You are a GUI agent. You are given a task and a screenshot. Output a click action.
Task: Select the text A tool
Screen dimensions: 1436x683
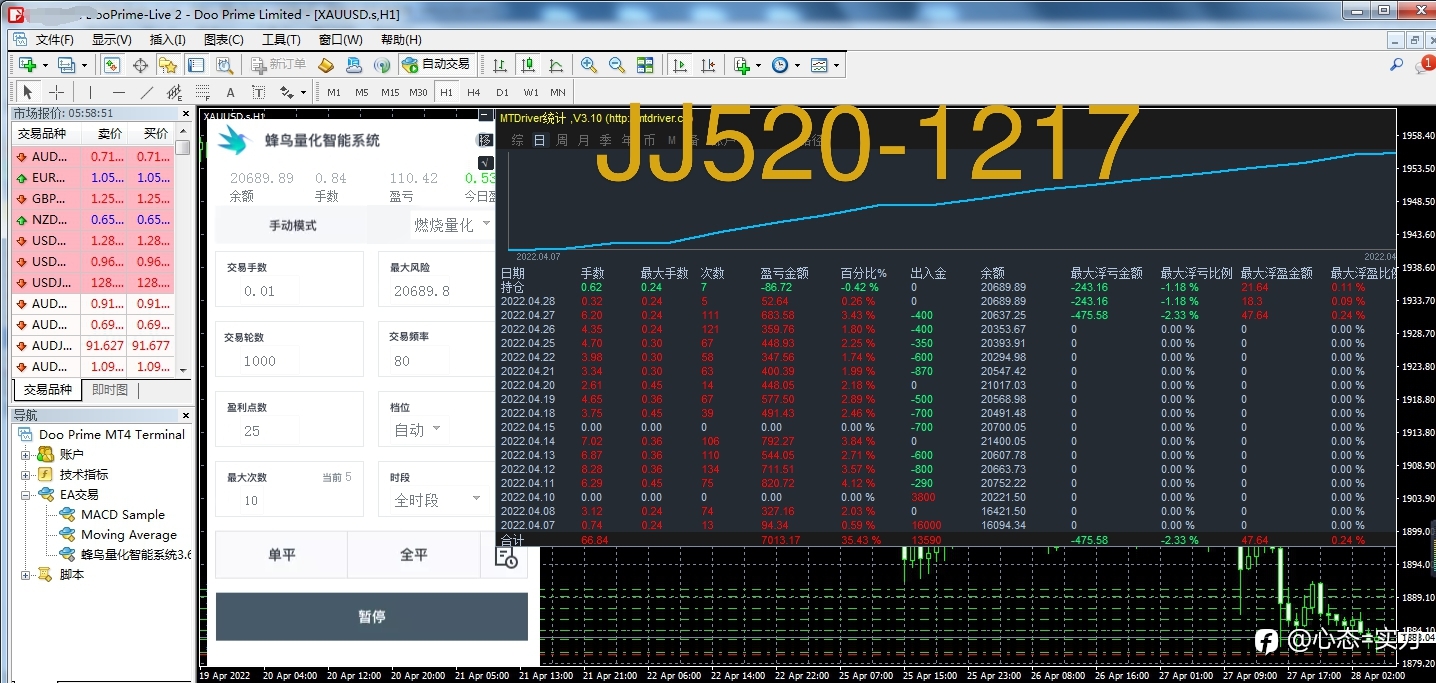[x=230, y=92]
